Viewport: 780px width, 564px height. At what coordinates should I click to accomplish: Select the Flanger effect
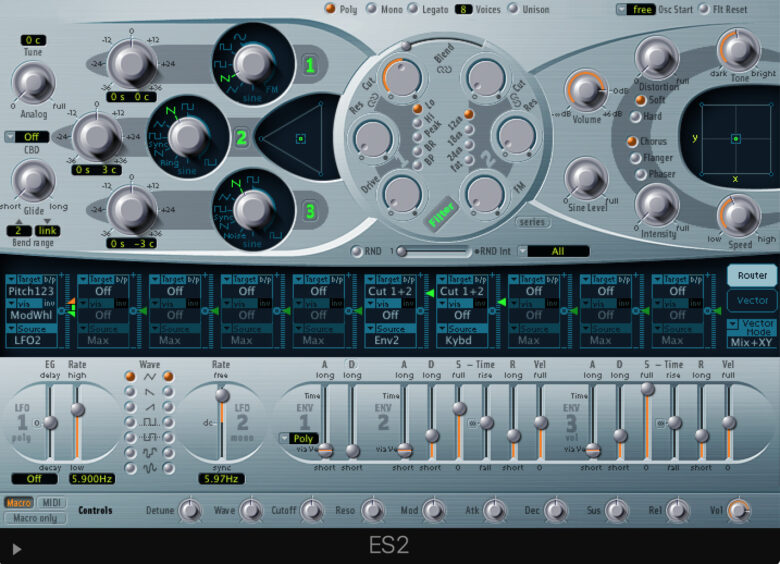636,158
